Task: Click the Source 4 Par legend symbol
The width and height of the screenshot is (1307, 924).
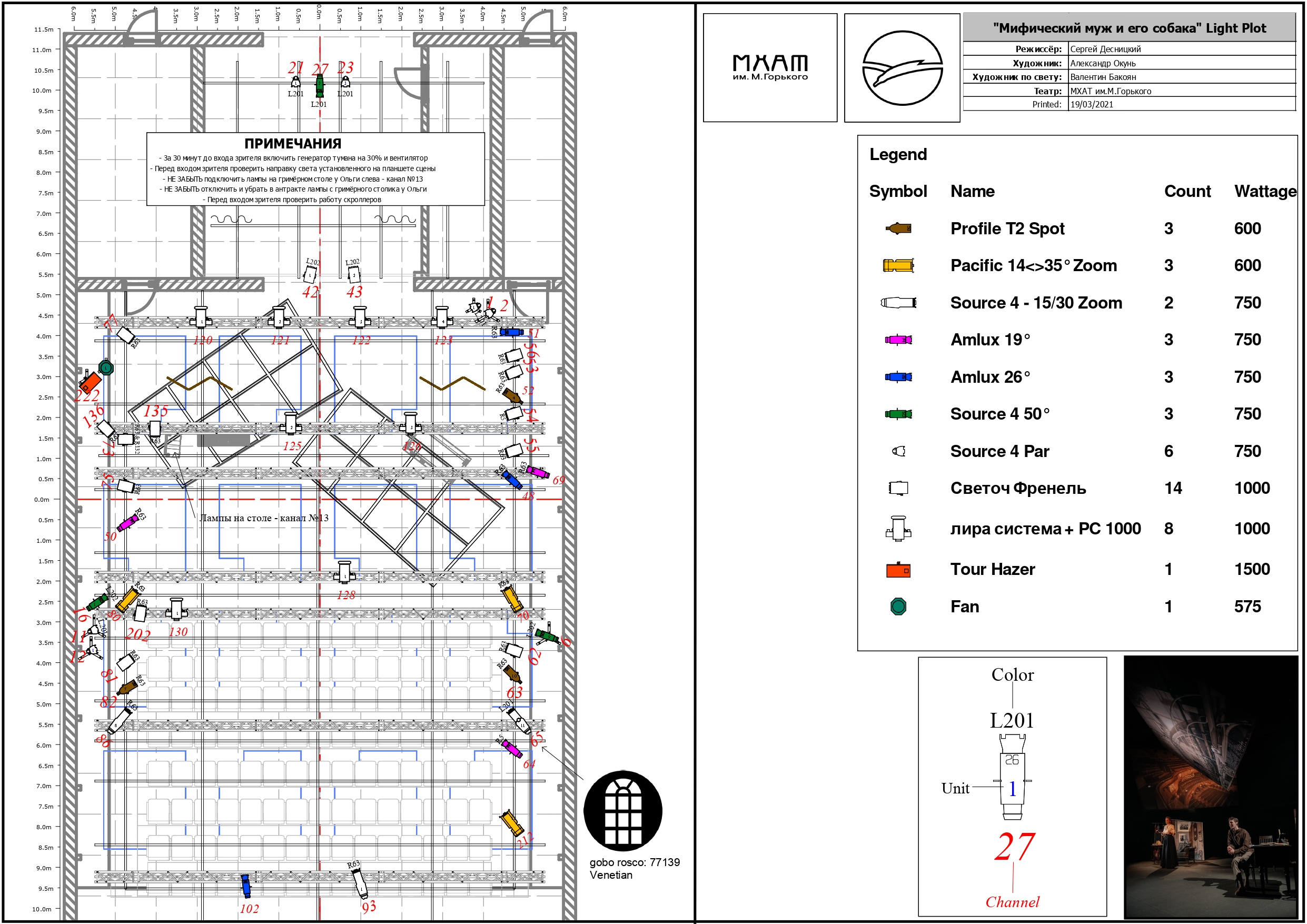Action: [x=898, y=451]
